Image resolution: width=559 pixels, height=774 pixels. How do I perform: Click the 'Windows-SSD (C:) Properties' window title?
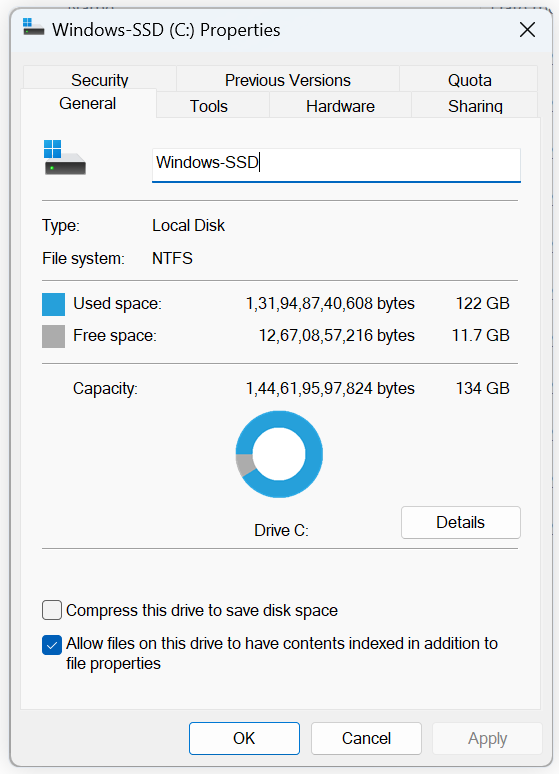[x=166, y=30]
